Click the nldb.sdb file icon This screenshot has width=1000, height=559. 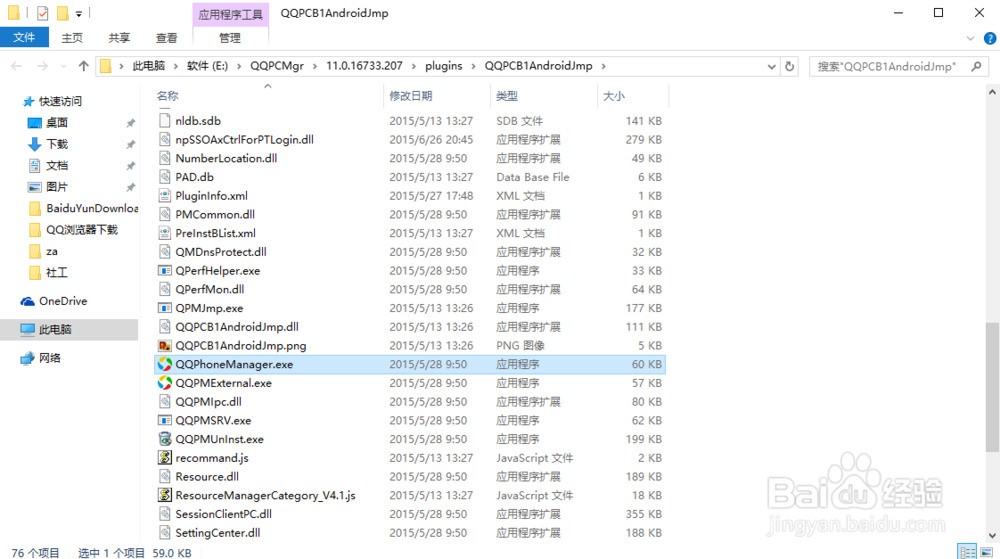[165, 120]
